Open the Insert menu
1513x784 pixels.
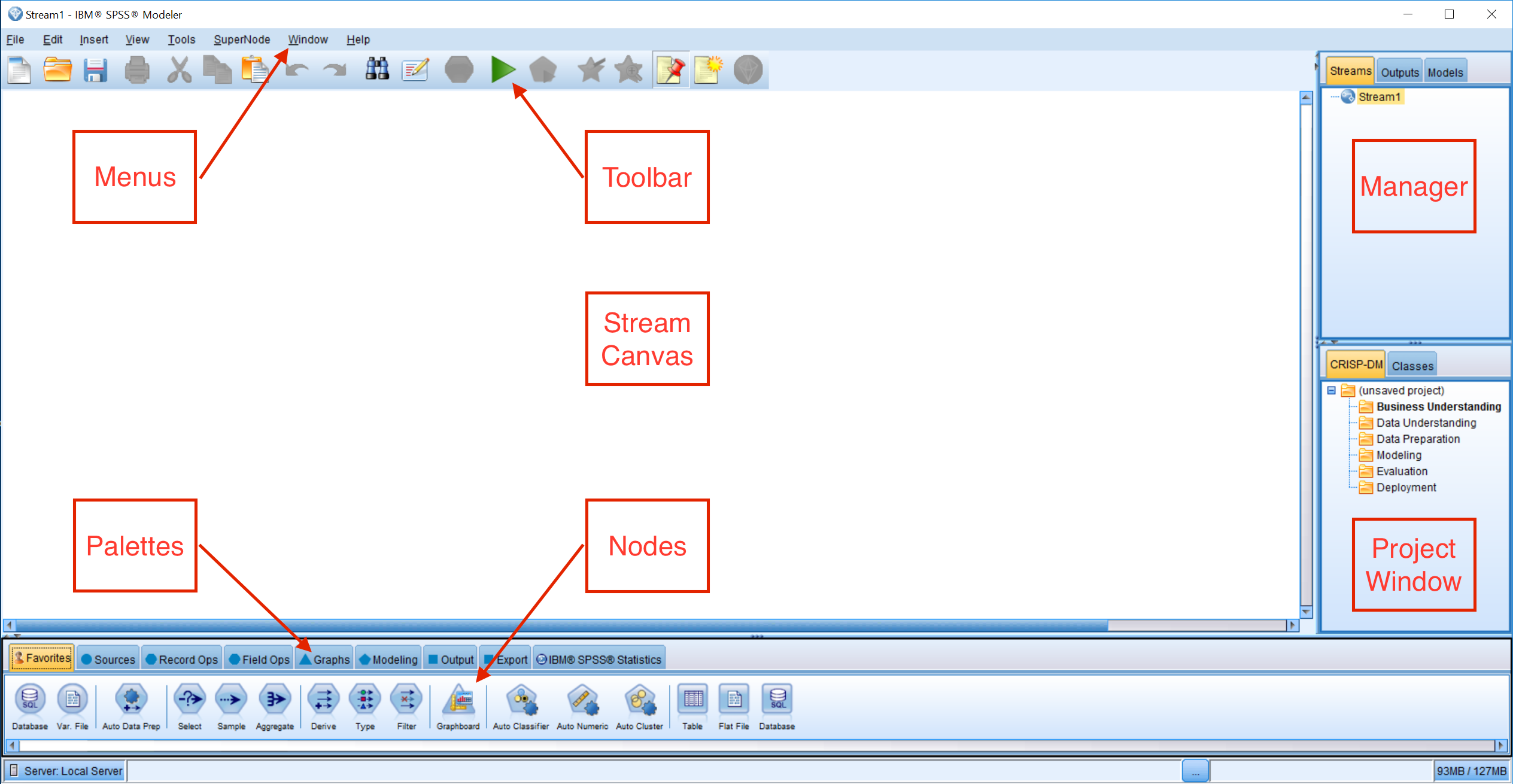click(x=94, y=39)
